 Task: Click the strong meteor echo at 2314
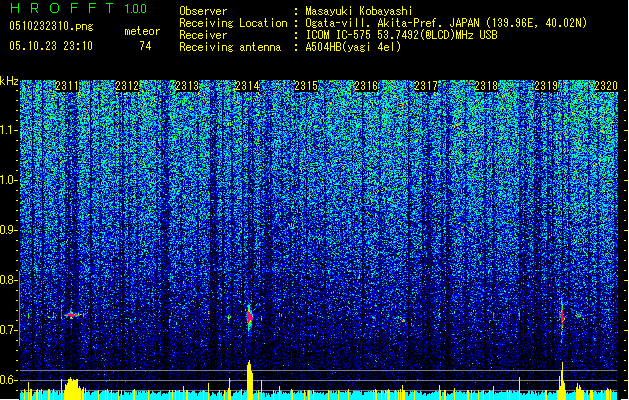pyautogui.click(x=250, y=317)
